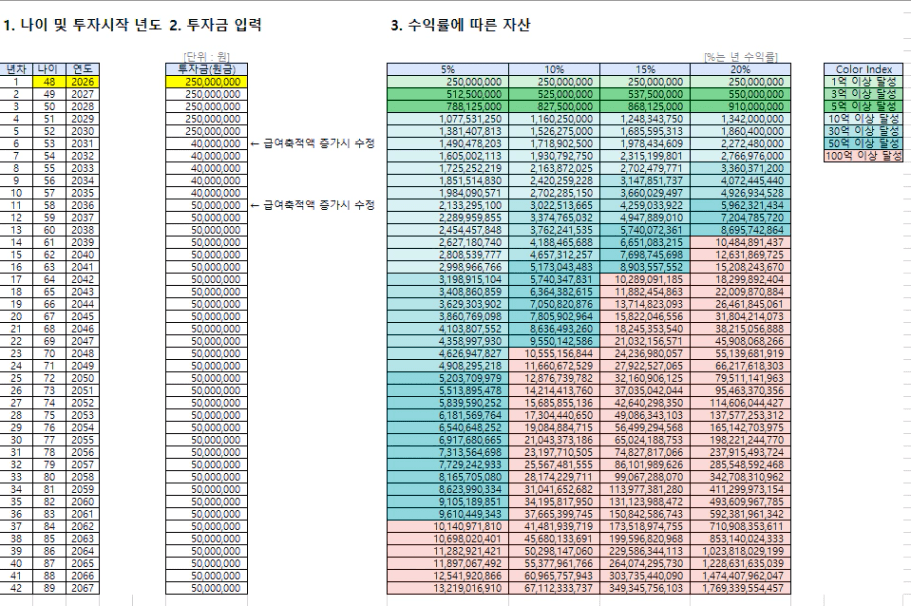Click the '2. 투자금 입력' heading
The image size is (911, 606).
216,25
